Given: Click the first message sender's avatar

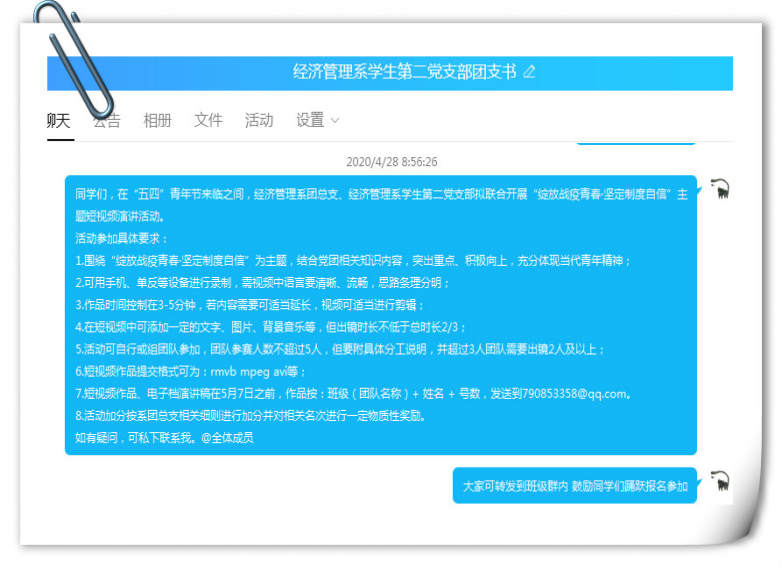Looking at the screenshot, I should click(x=719, y=188).
